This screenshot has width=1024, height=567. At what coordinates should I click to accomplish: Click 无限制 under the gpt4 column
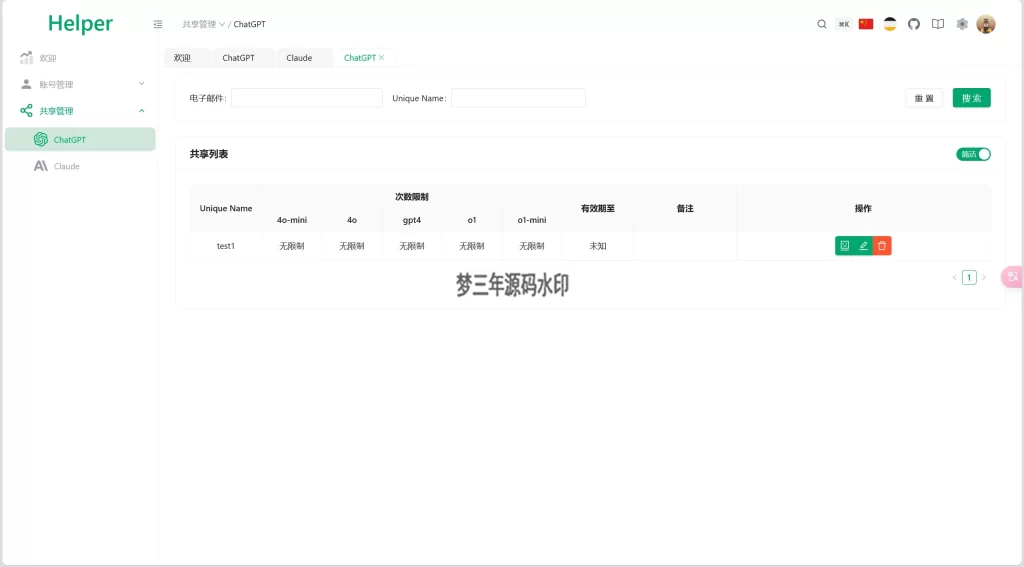click(412, 246)
